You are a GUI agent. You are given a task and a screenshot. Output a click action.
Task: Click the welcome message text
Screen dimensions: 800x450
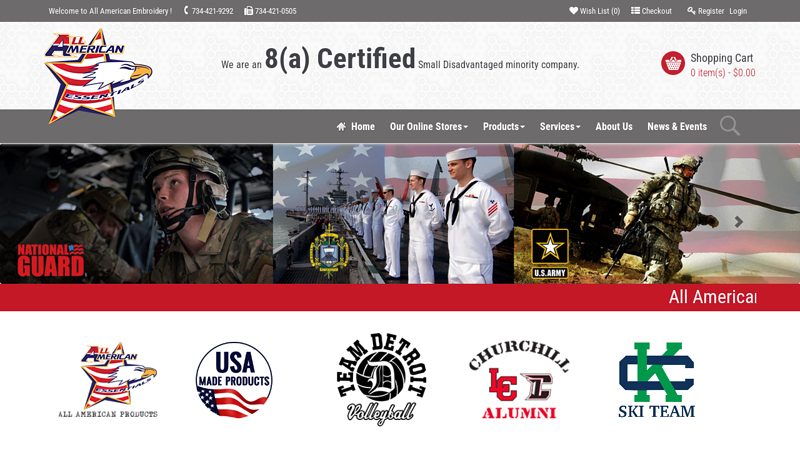110,11
